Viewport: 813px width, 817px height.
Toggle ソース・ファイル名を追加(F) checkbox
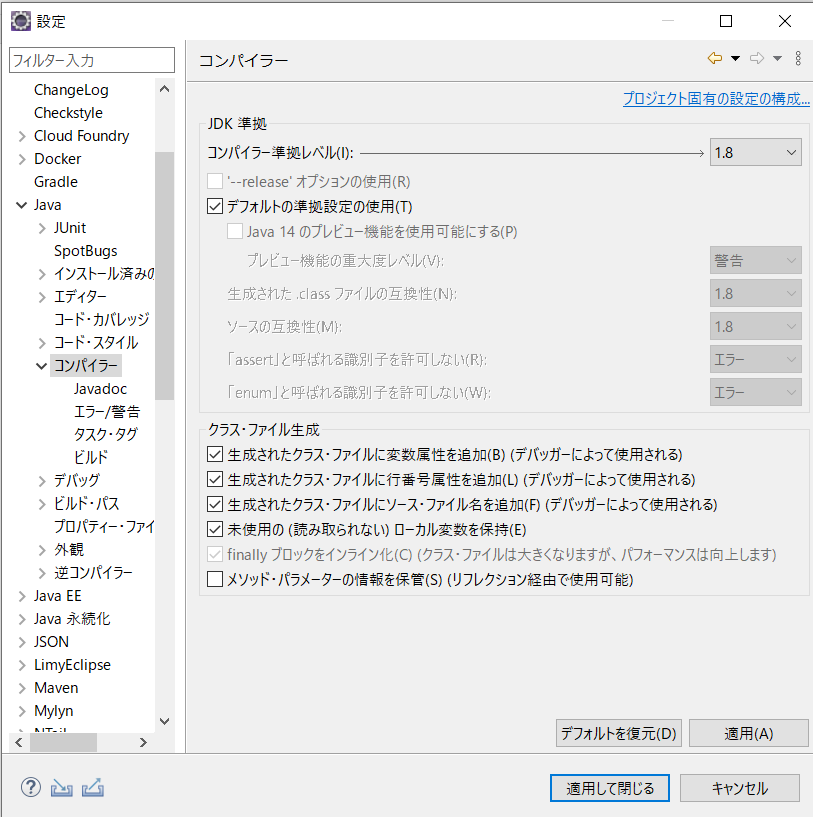tap(215, 504)
